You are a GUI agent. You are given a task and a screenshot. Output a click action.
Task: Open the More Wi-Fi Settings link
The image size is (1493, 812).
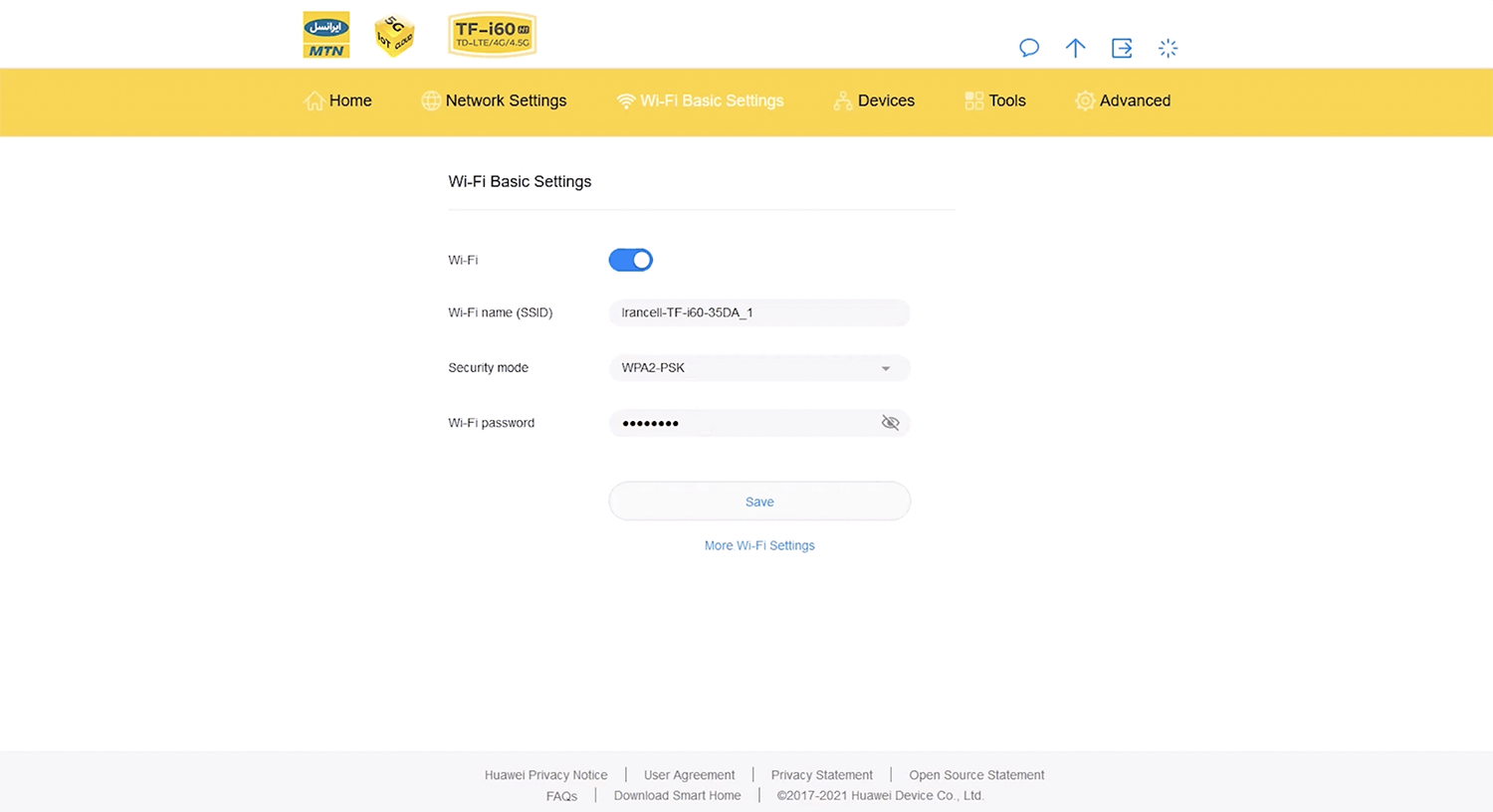coord(759,545)
